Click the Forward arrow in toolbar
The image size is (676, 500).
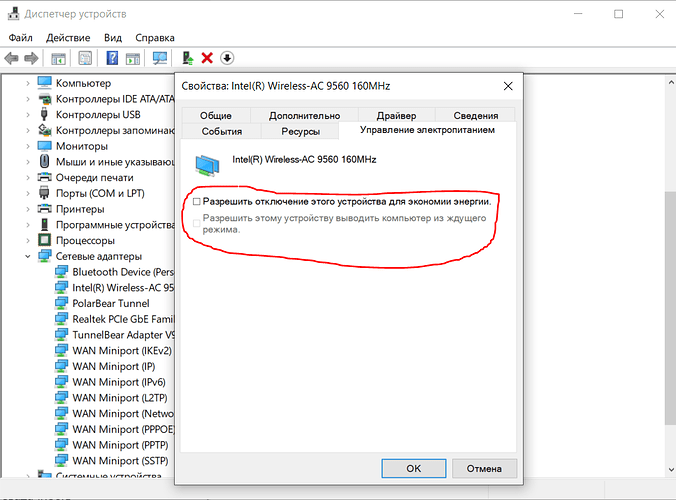[31, 58]
